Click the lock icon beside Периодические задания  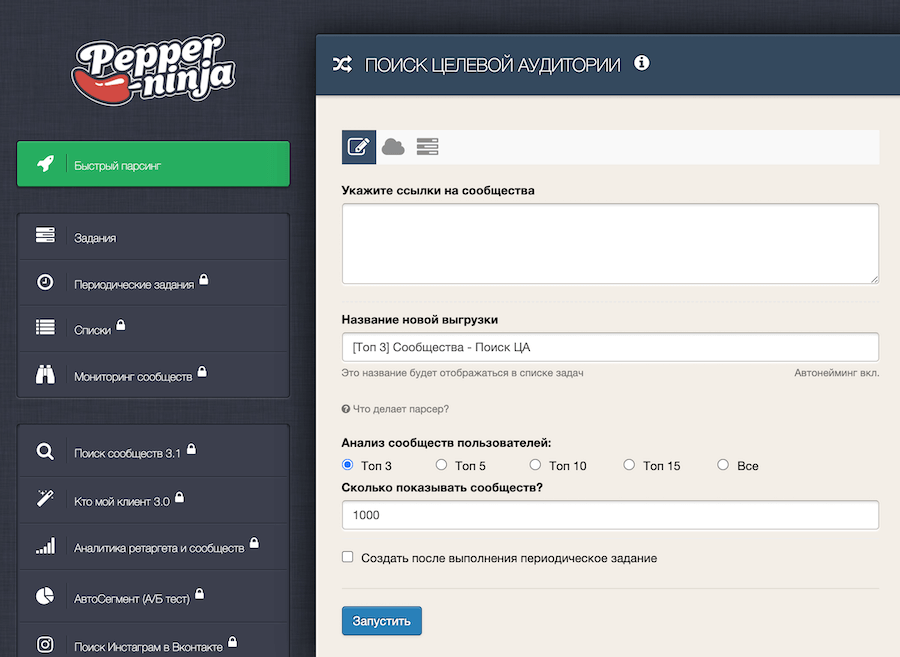click(204, 279)
